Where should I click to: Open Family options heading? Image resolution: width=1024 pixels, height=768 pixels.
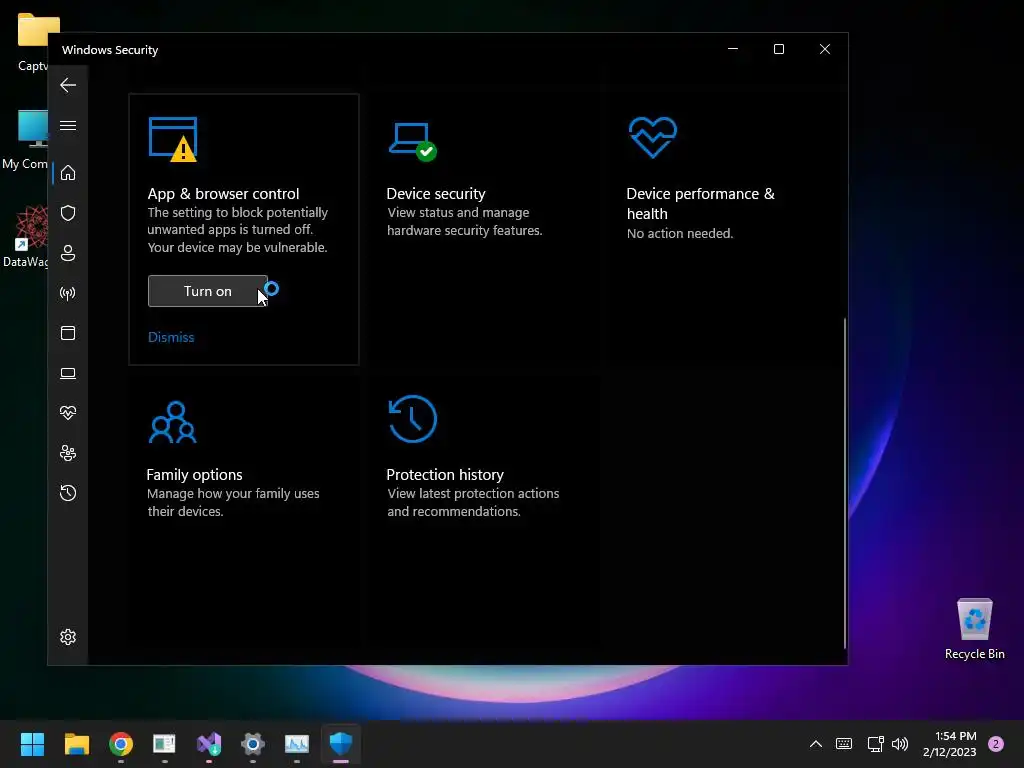195,475
